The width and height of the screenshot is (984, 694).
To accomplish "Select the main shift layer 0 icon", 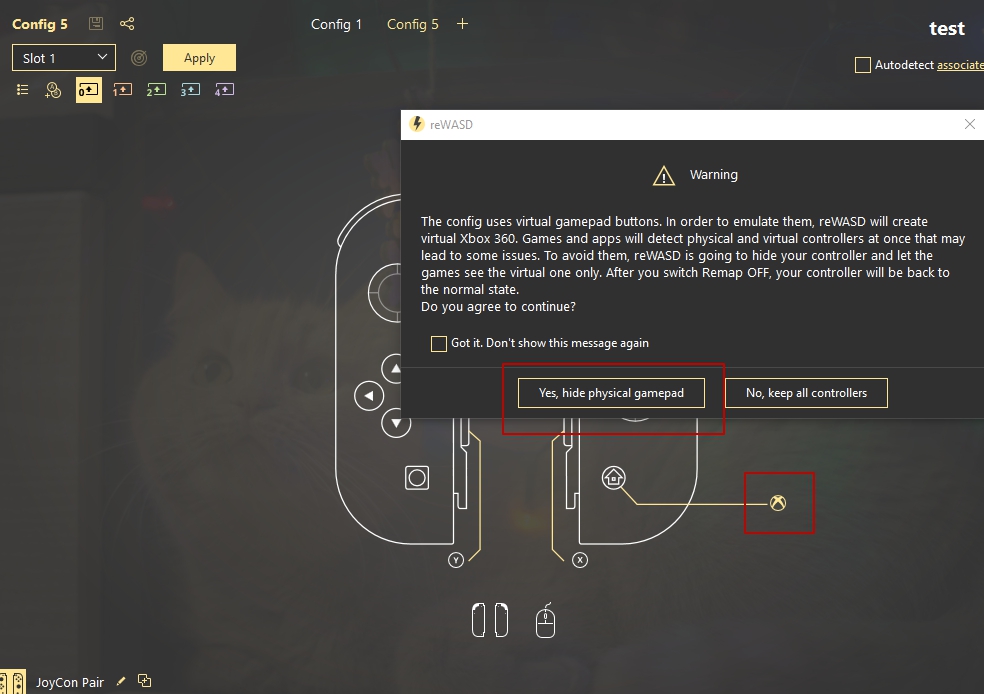I will [88, 90].
